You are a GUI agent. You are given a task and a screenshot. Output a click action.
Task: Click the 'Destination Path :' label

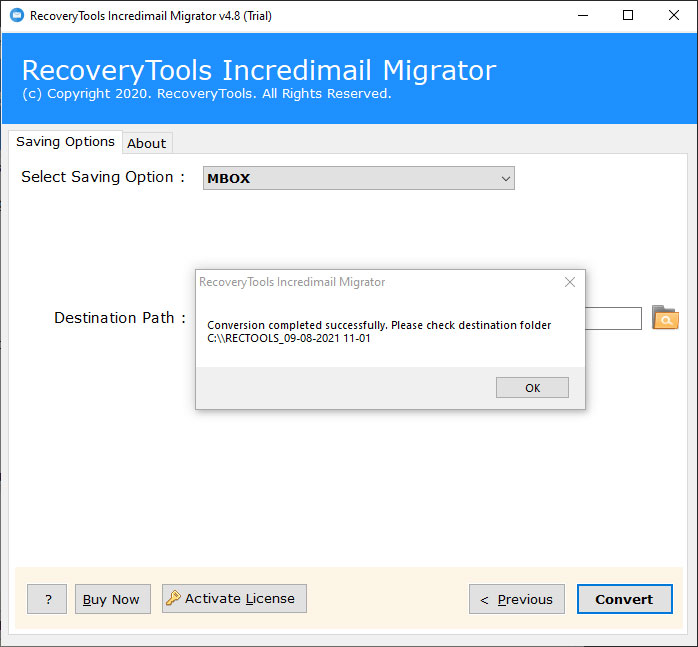[x=120, y=317]
